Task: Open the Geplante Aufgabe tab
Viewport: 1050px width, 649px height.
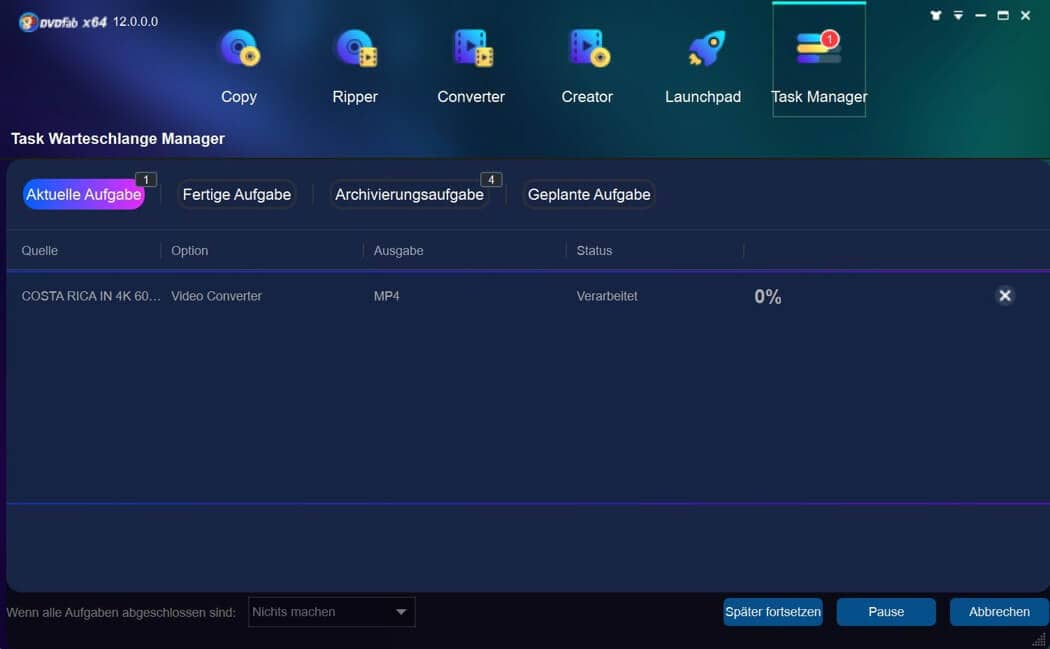Action: click(589, 195)
